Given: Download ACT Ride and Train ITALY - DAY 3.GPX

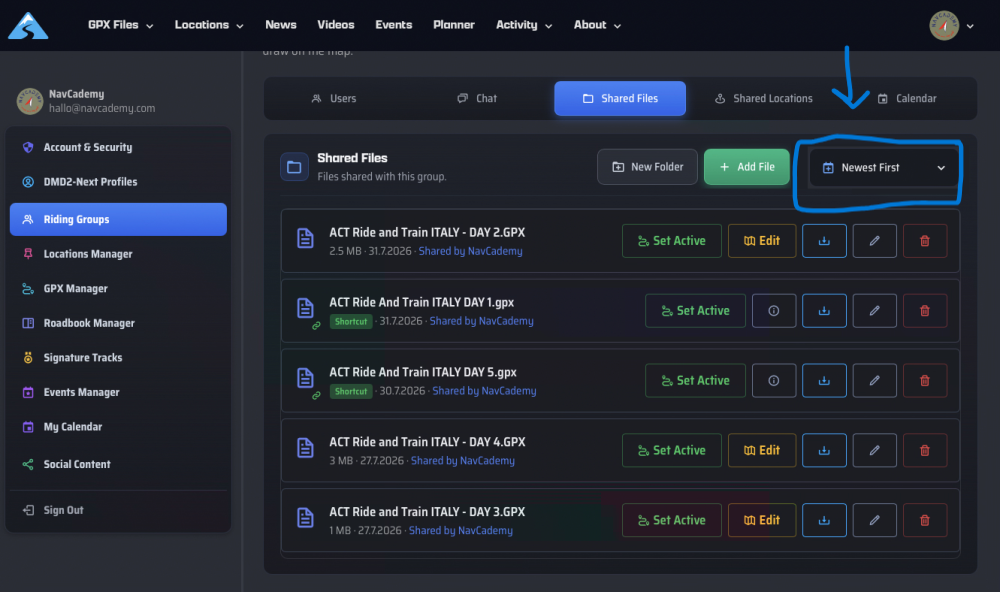Looking at the screenshot, I should point(824,520).
